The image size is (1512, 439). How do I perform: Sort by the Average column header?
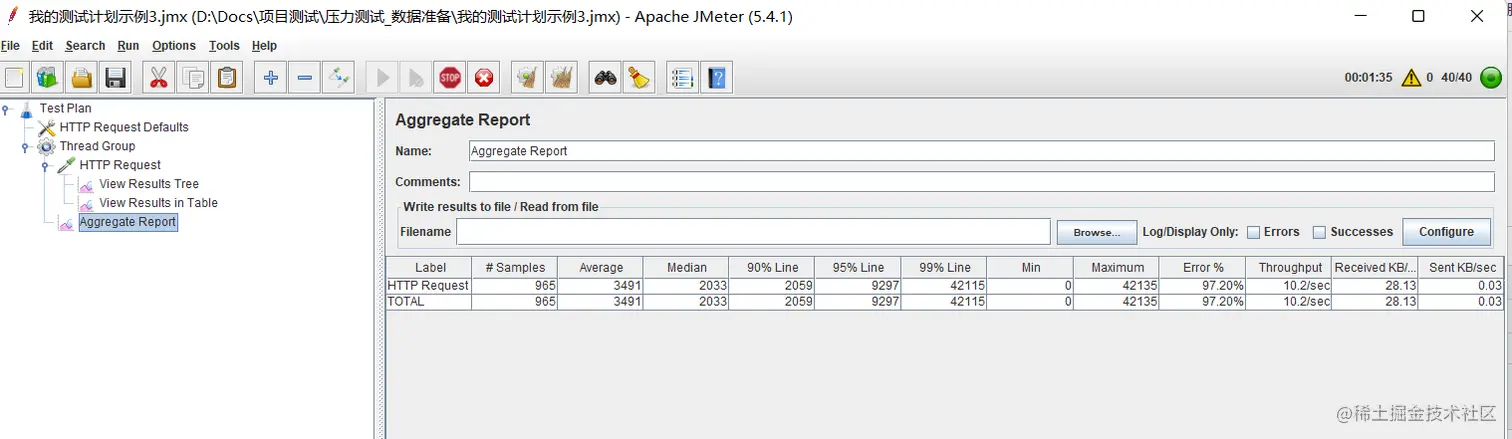601,267
